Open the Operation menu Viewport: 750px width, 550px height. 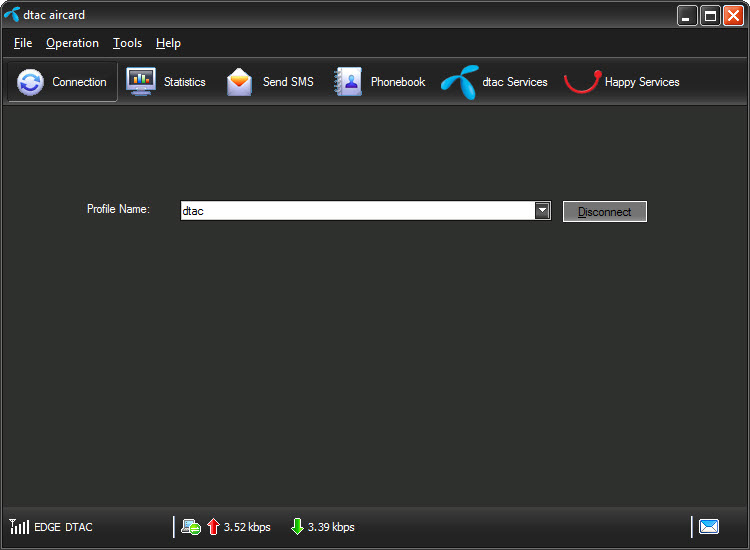pyautogui.click(x=72, y=43)
